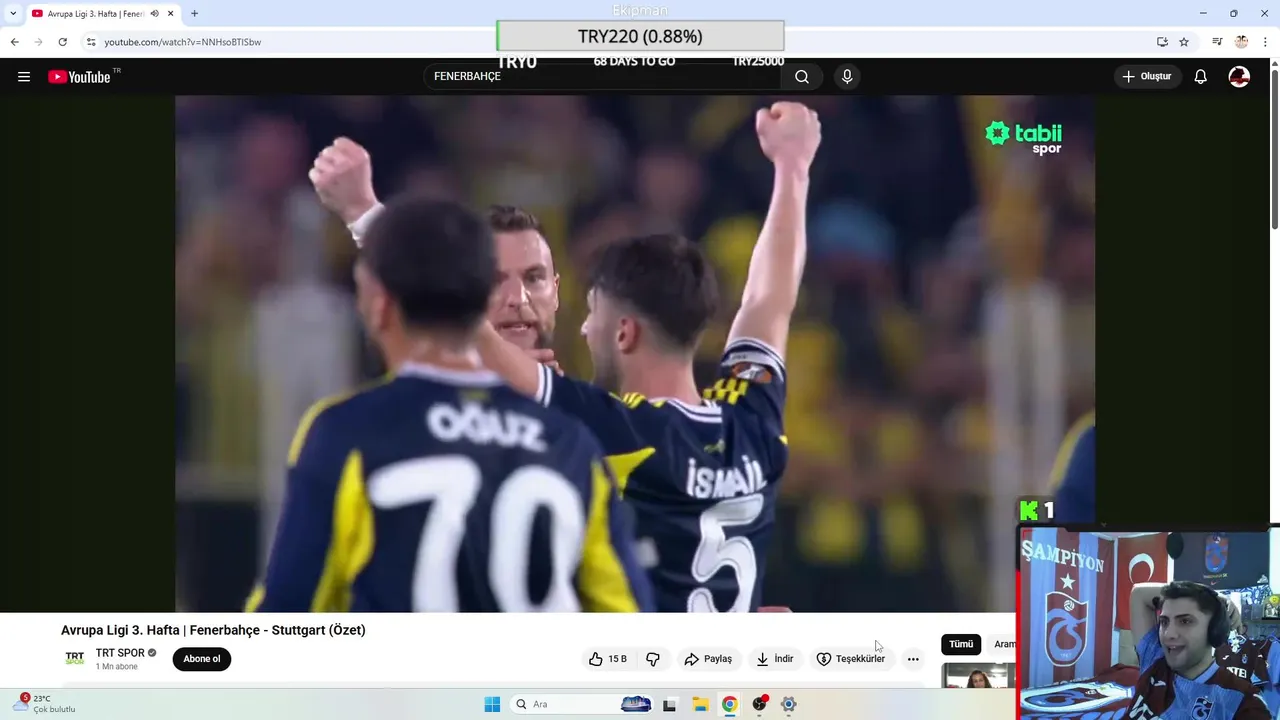Send thanks via Teşekkürler button
1280x720 pixels.
[x=851, y=659]
